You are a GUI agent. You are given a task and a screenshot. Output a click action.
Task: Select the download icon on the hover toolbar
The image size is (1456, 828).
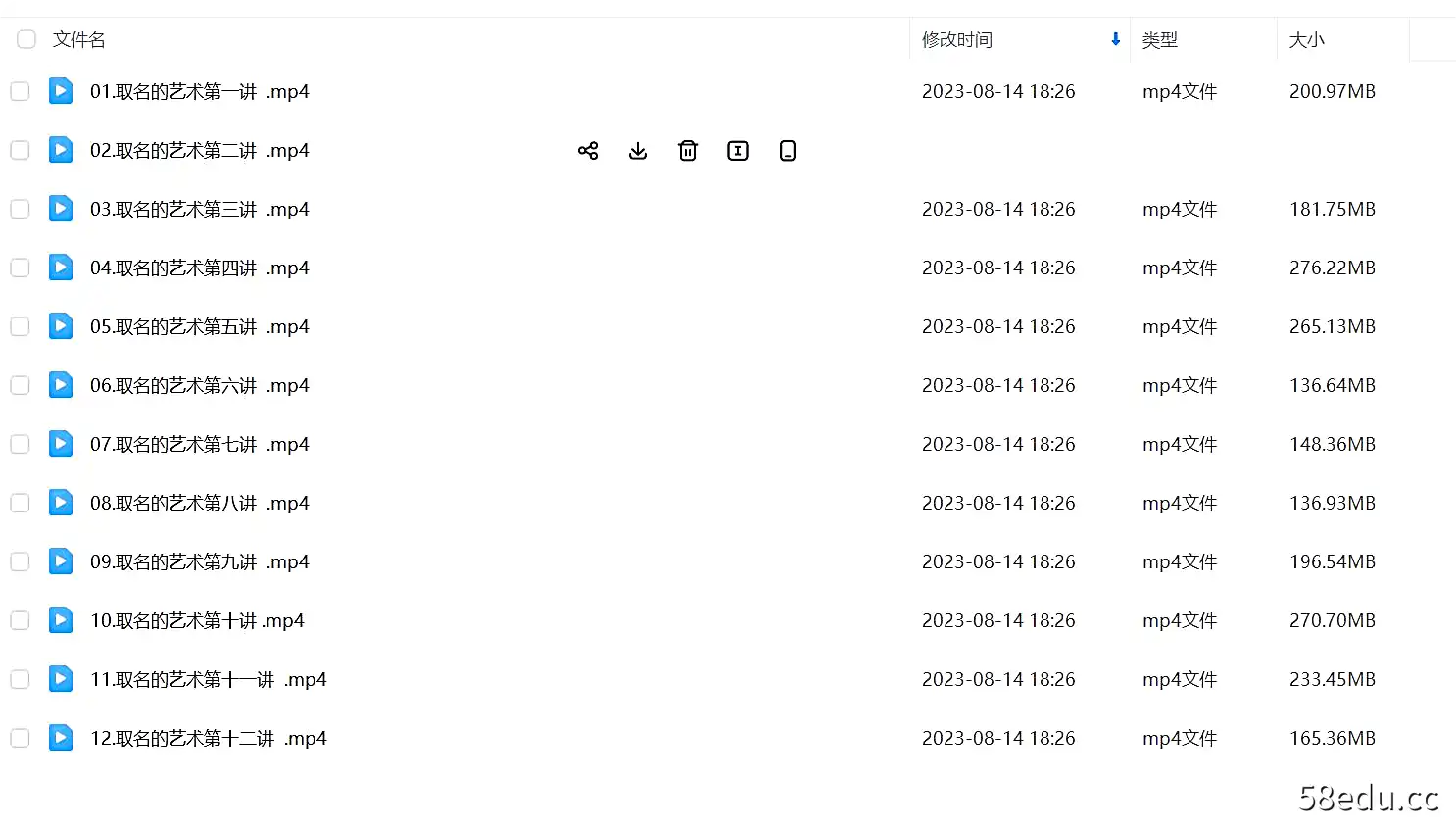pyautogui.click(x=638, y=150)
